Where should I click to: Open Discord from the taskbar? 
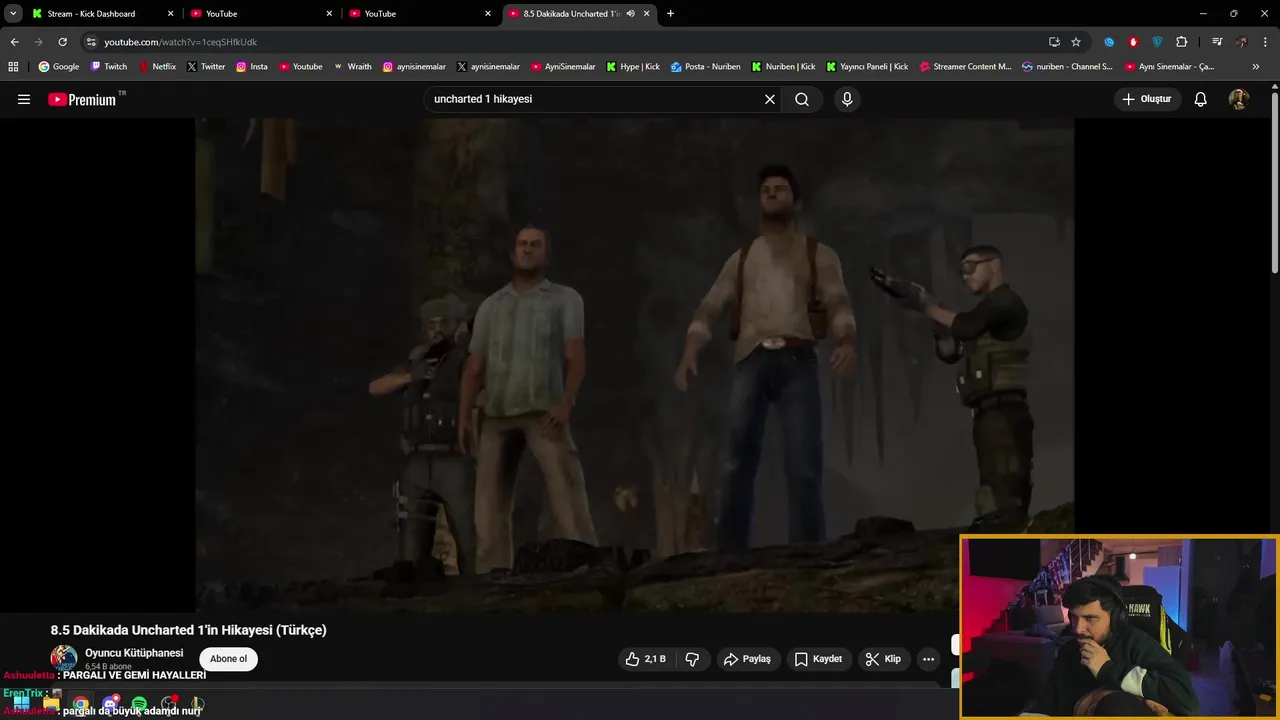point(110,704)
